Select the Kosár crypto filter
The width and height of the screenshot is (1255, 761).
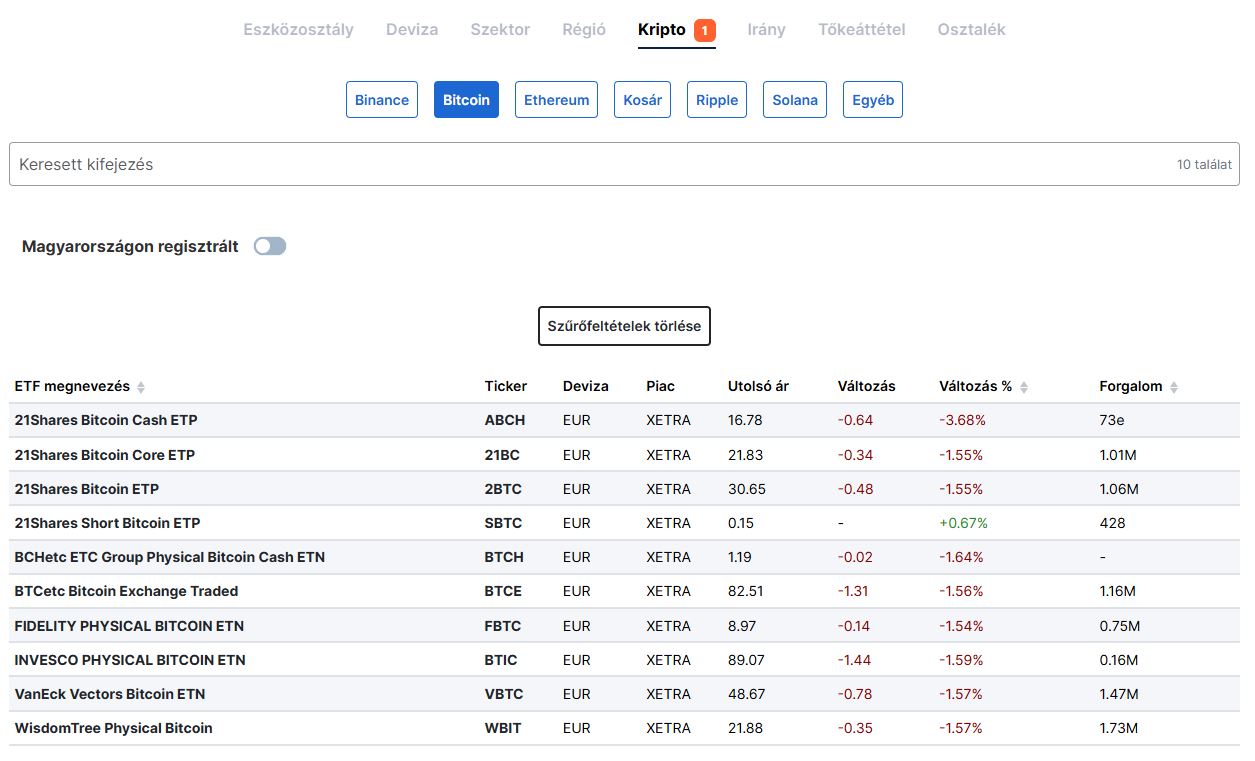(642, 100)
